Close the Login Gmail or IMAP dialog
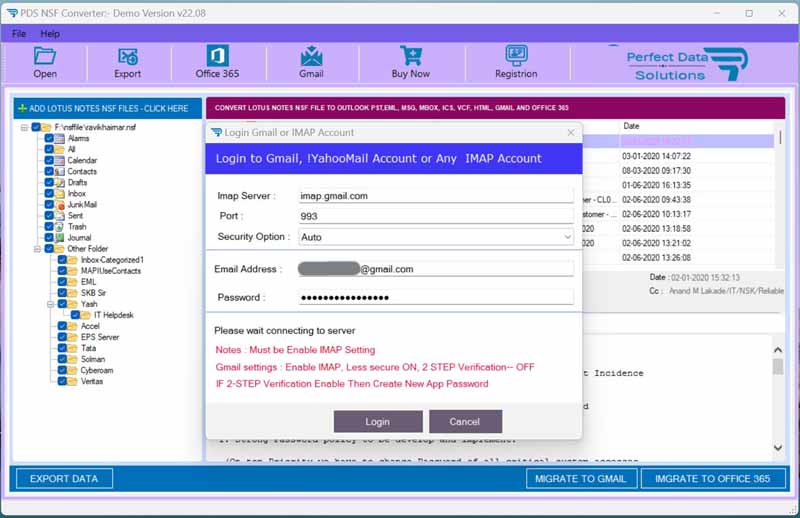 (x=571, y=133)
